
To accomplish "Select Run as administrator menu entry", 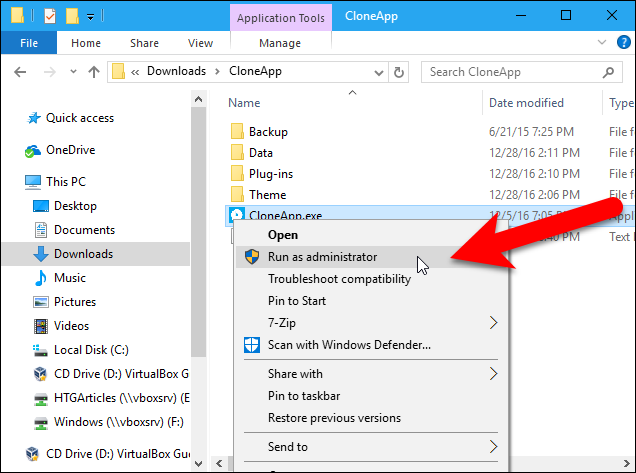I will (322, 257).
